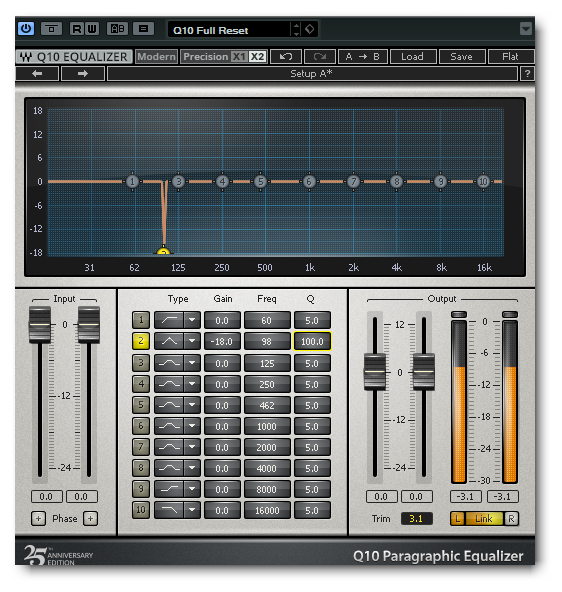Screen dimensions: 562x592
Task: Open band 4 filter type dropdown arrow
Action: [192, 384]
